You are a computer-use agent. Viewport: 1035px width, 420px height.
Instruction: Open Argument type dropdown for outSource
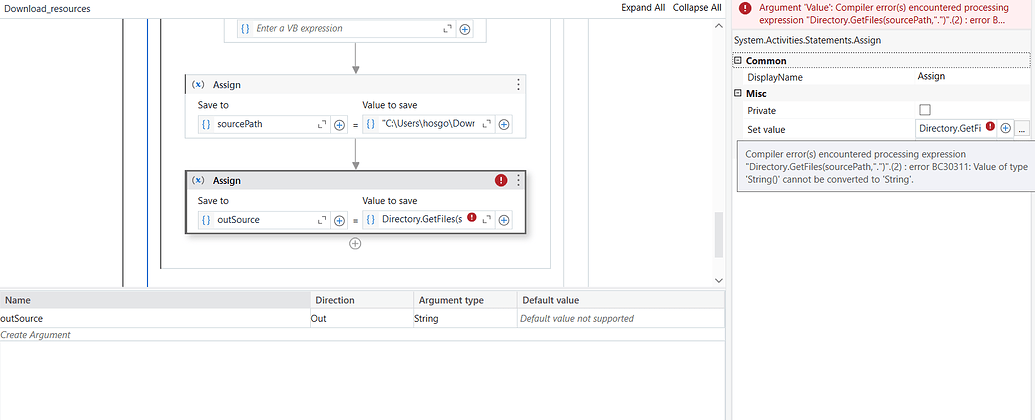(x=465, y=318)
